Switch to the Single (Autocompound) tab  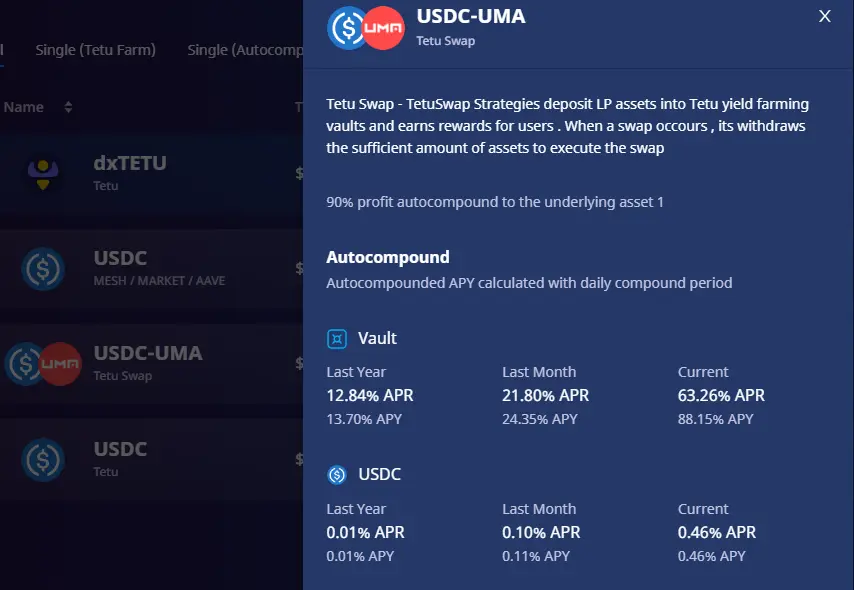(x=245, y=50)
